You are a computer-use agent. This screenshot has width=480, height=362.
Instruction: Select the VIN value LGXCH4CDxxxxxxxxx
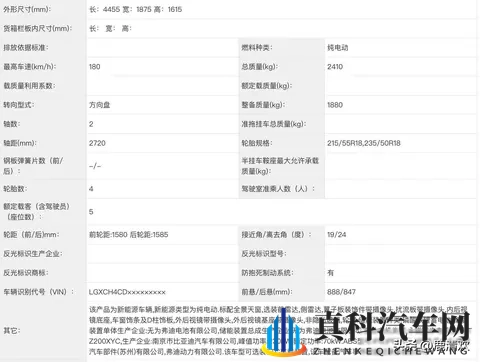click(127, 292)
